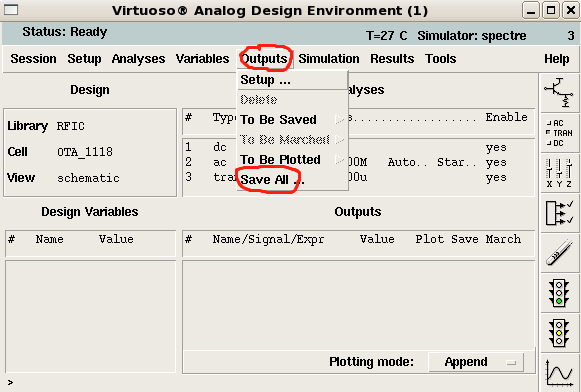Click Simulator: spectre status text

point(472,36)
